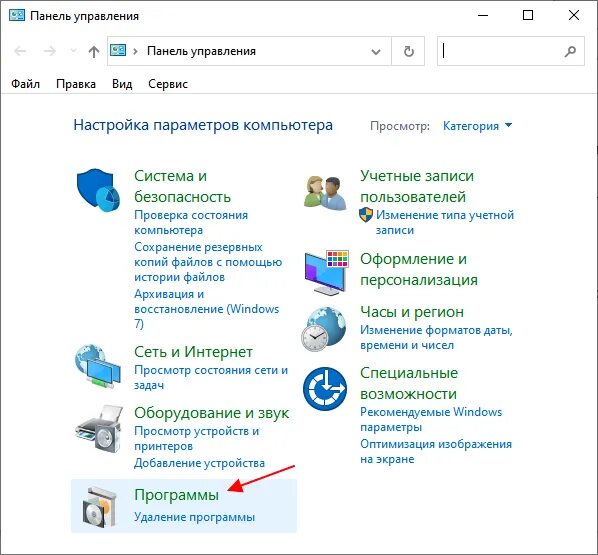This screenshot has width=598, height=555.
Task: Open the Сеть и Интернет category
Action: tap(193, 352)
